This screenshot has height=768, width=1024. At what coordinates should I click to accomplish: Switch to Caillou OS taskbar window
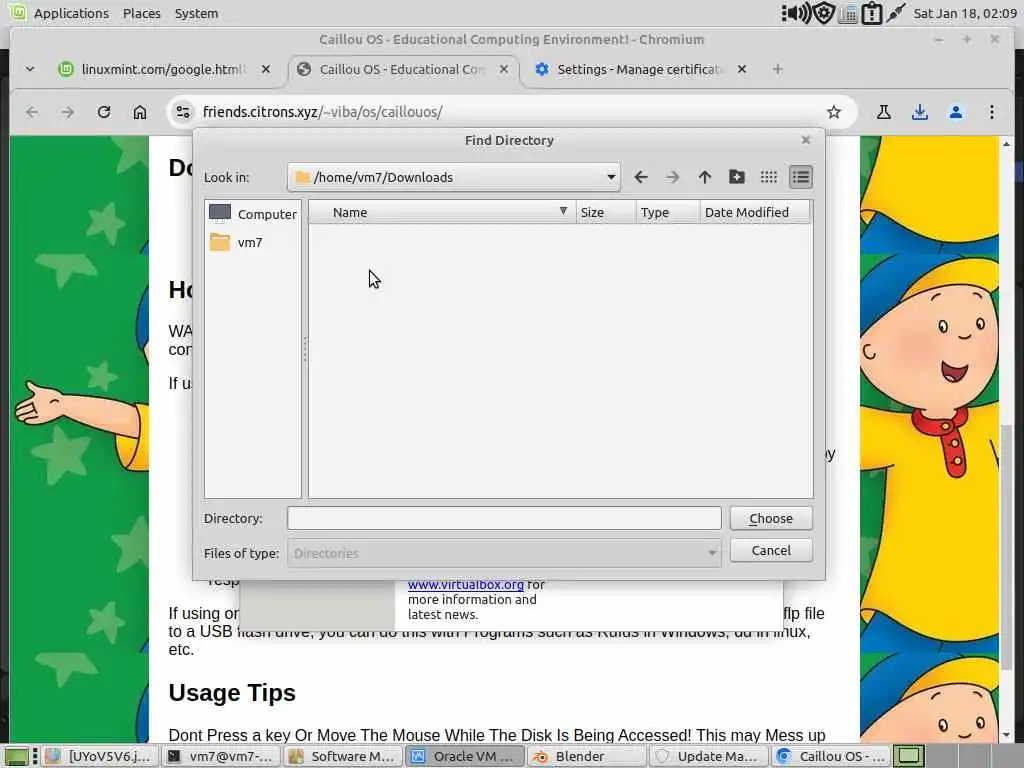(x=829, y=756)
